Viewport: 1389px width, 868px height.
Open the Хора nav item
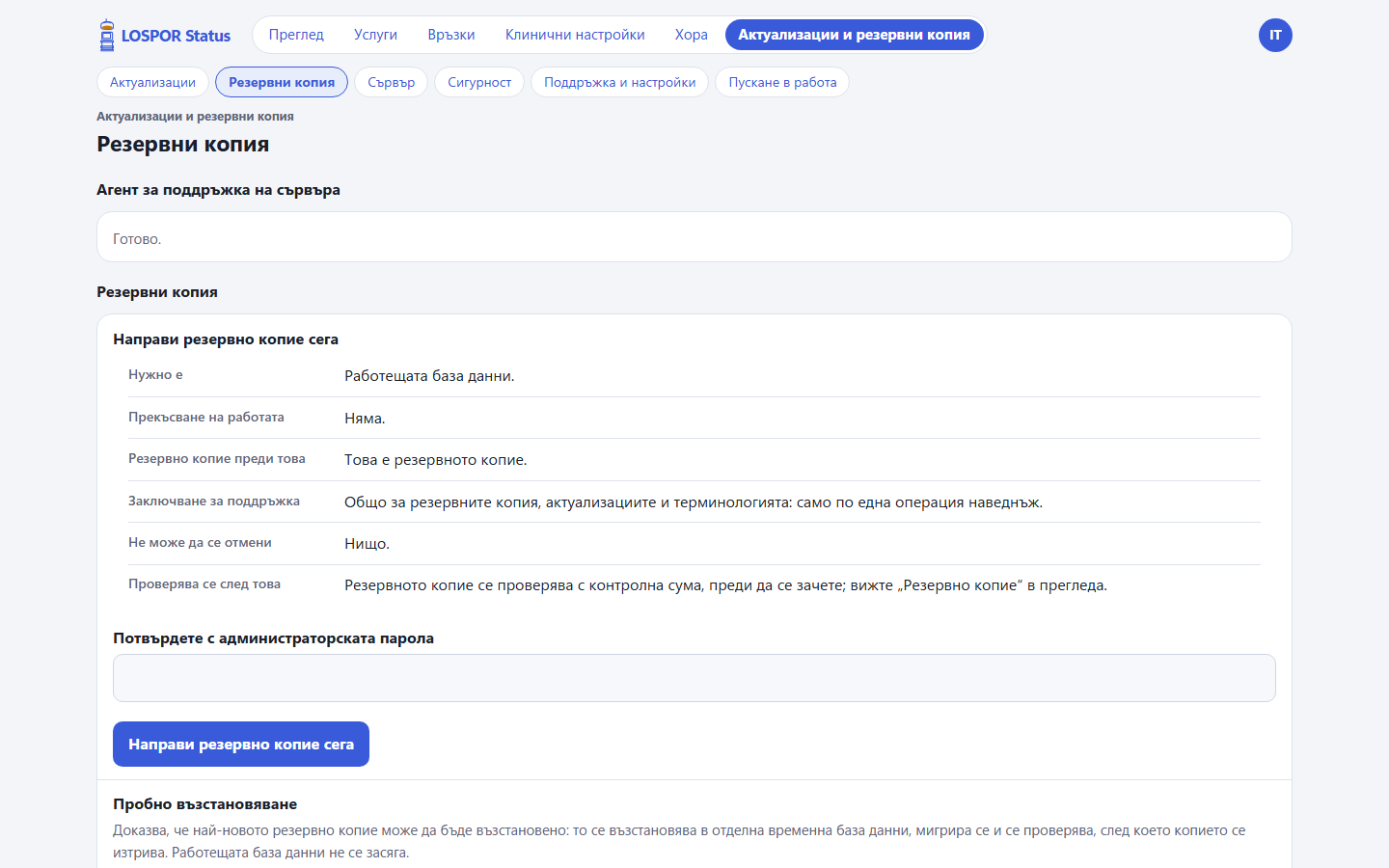tap(691, 35)
